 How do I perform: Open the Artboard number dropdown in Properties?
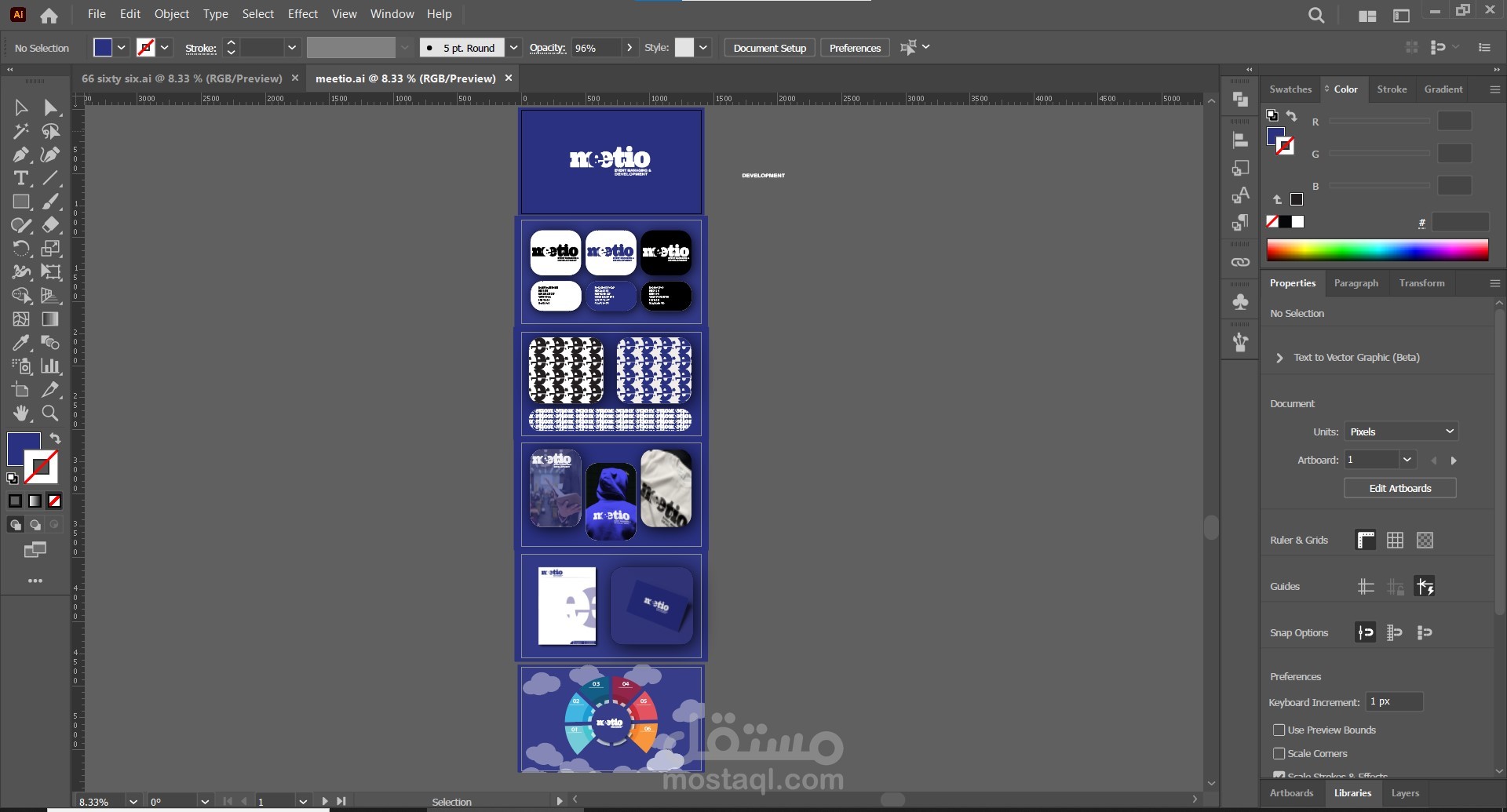point(1407,460)
